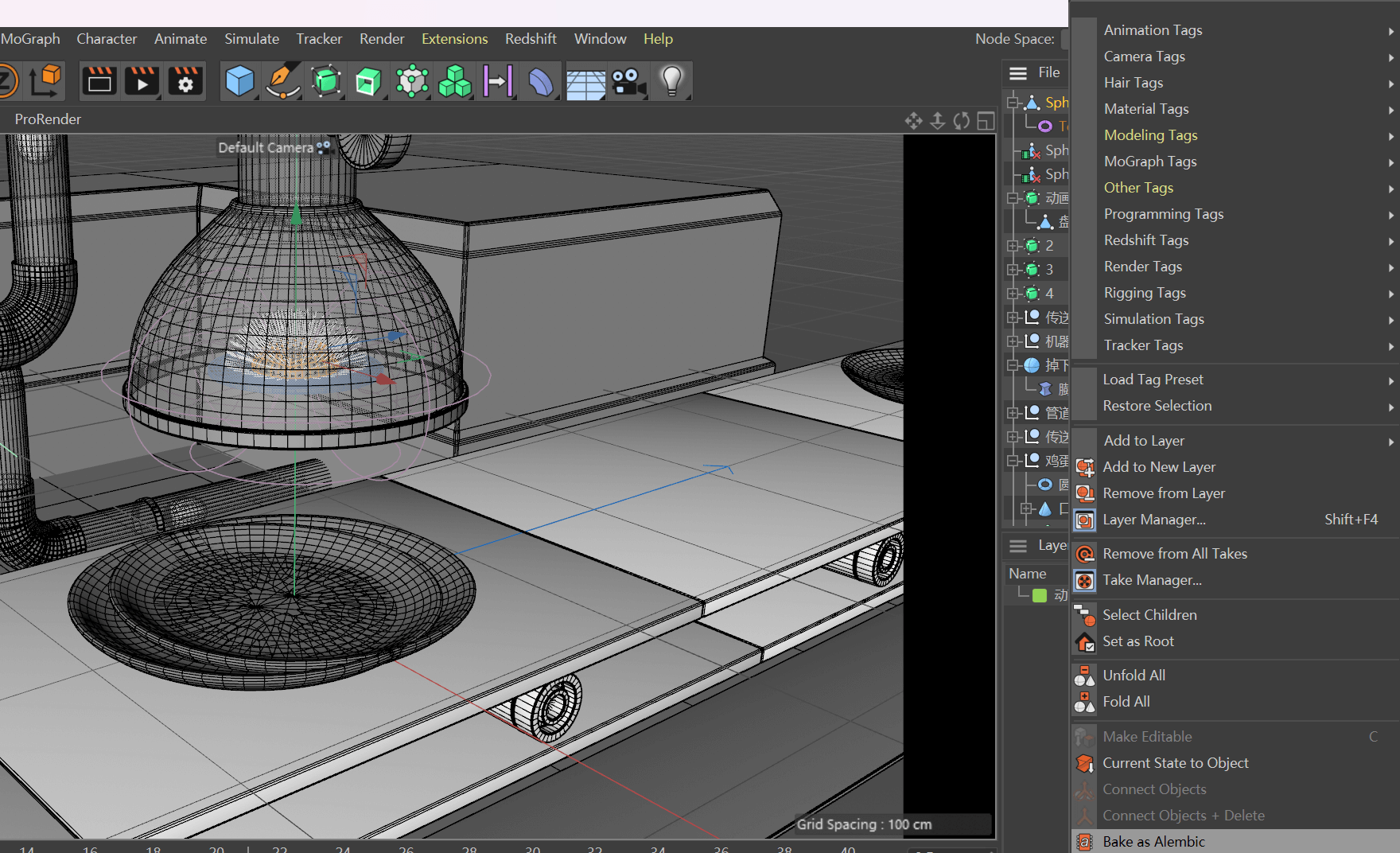Open Object Manager File menu

point(1048,72)
